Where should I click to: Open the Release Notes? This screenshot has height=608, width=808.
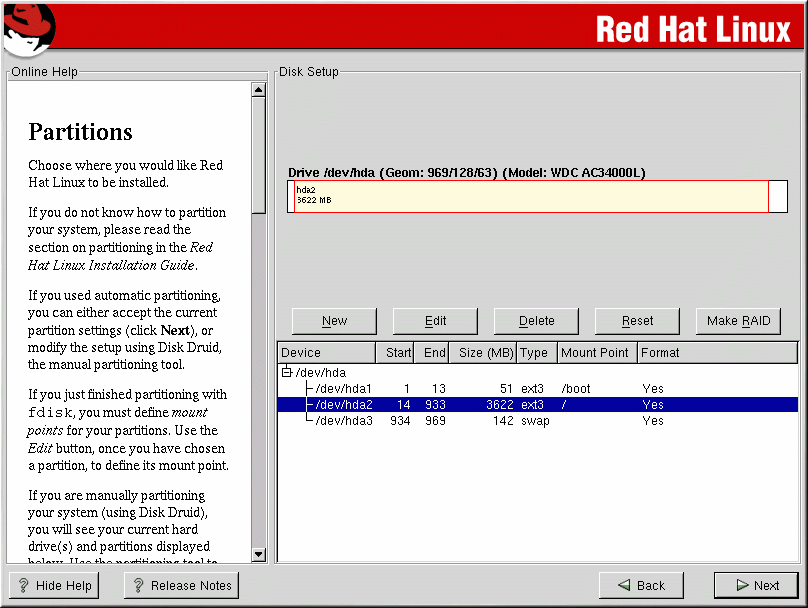181,586
